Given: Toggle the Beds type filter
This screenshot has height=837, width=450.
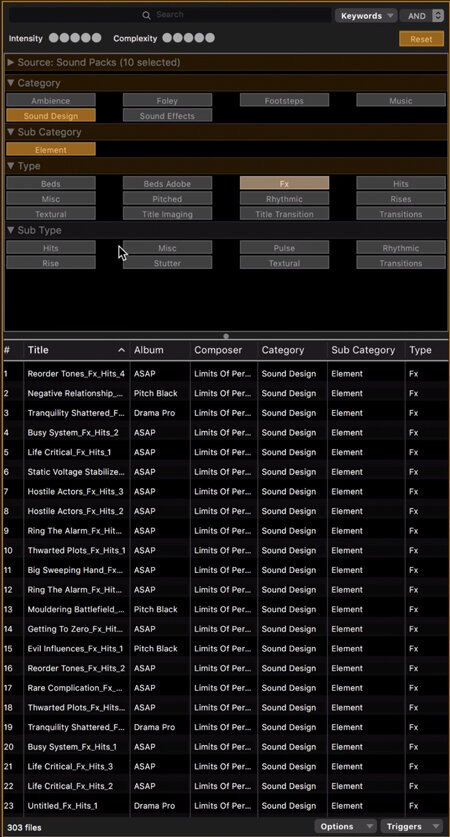Looking at the screenshot, I should [x=51, y=184].
